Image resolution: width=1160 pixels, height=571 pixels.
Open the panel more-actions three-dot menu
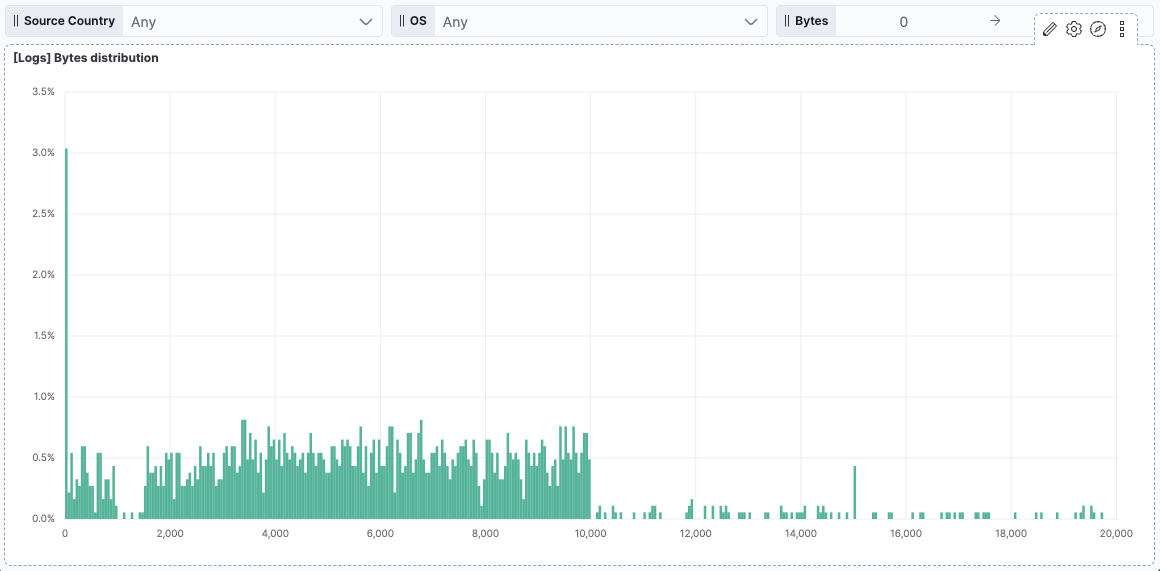(x=1122, y=29)
